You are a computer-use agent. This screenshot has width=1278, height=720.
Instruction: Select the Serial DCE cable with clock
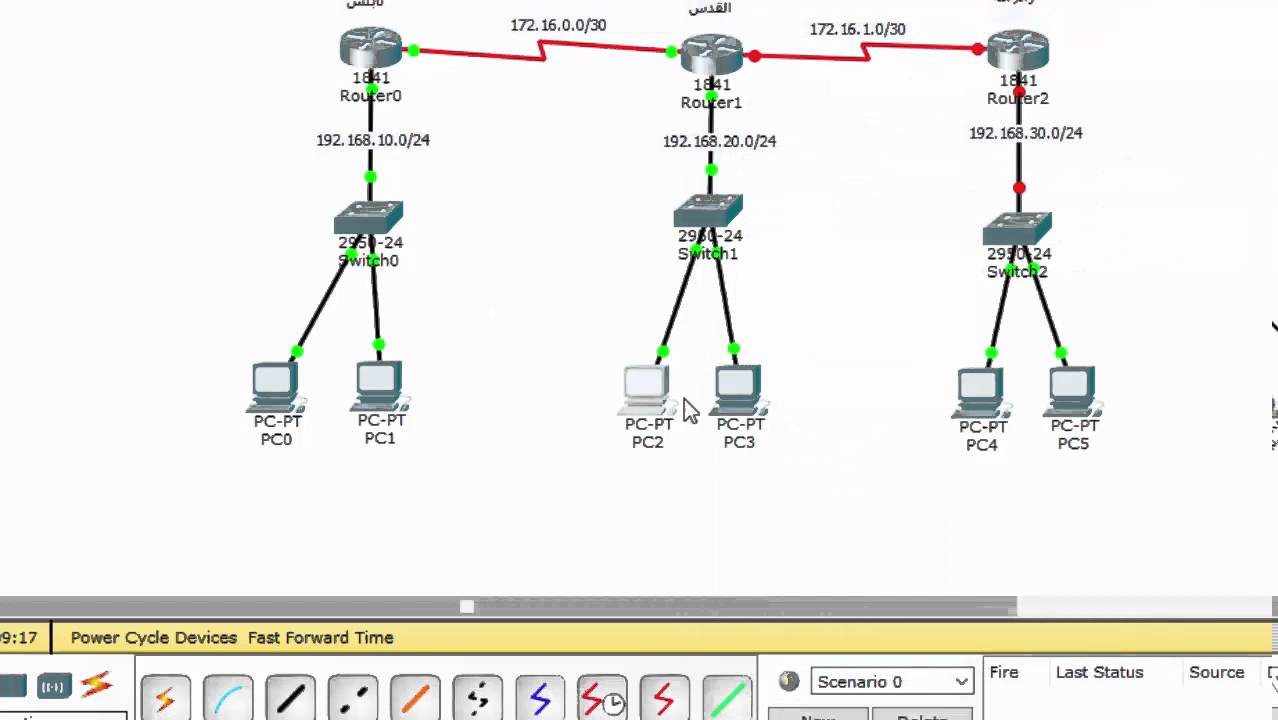(x=602, y=697)
